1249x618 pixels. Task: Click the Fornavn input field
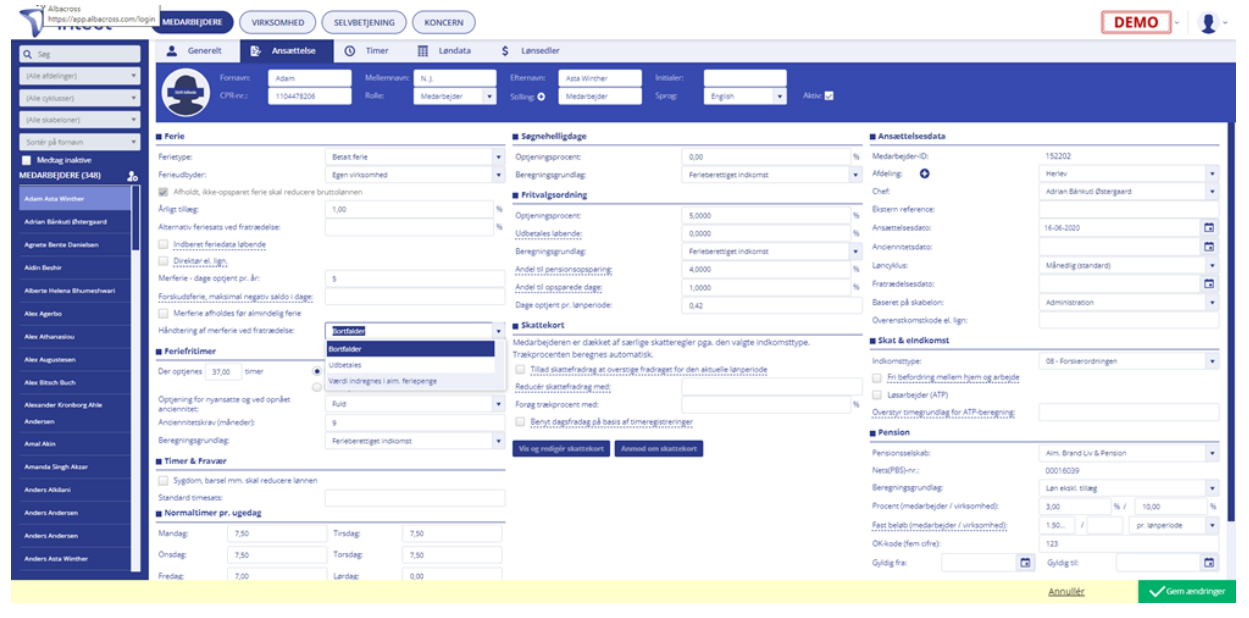pyautogui.click(x=309, y=78)
